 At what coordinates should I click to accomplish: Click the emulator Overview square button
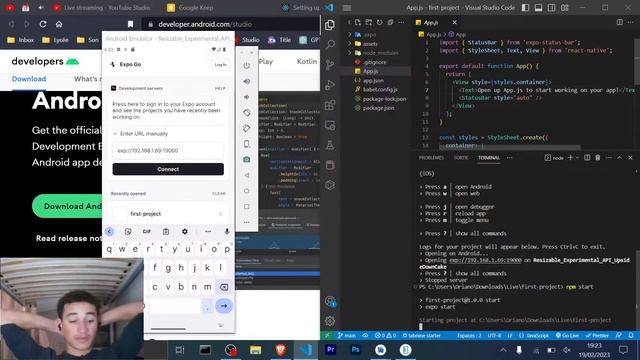(247, 207)
